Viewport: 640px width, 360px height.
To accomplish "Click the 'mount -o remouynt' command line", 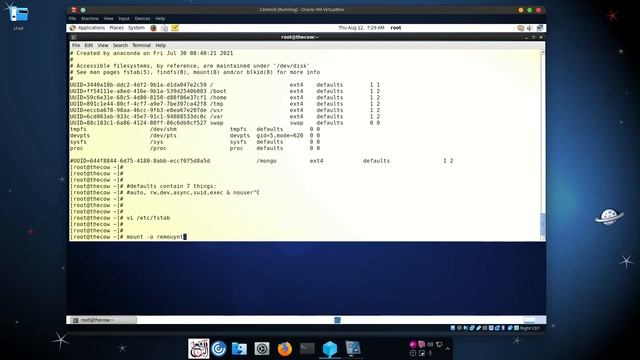I will 128,237.
